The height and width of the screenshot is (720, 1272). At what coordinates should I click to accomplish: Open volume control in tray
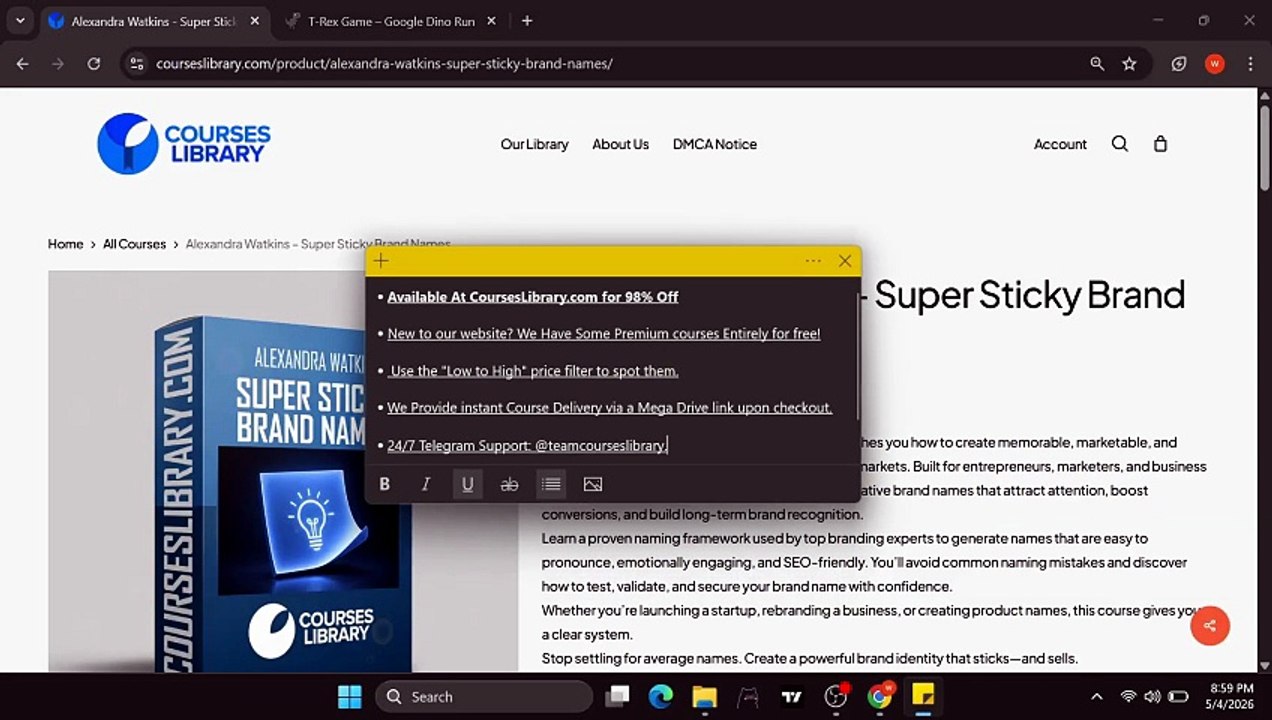pos(1152,697)
